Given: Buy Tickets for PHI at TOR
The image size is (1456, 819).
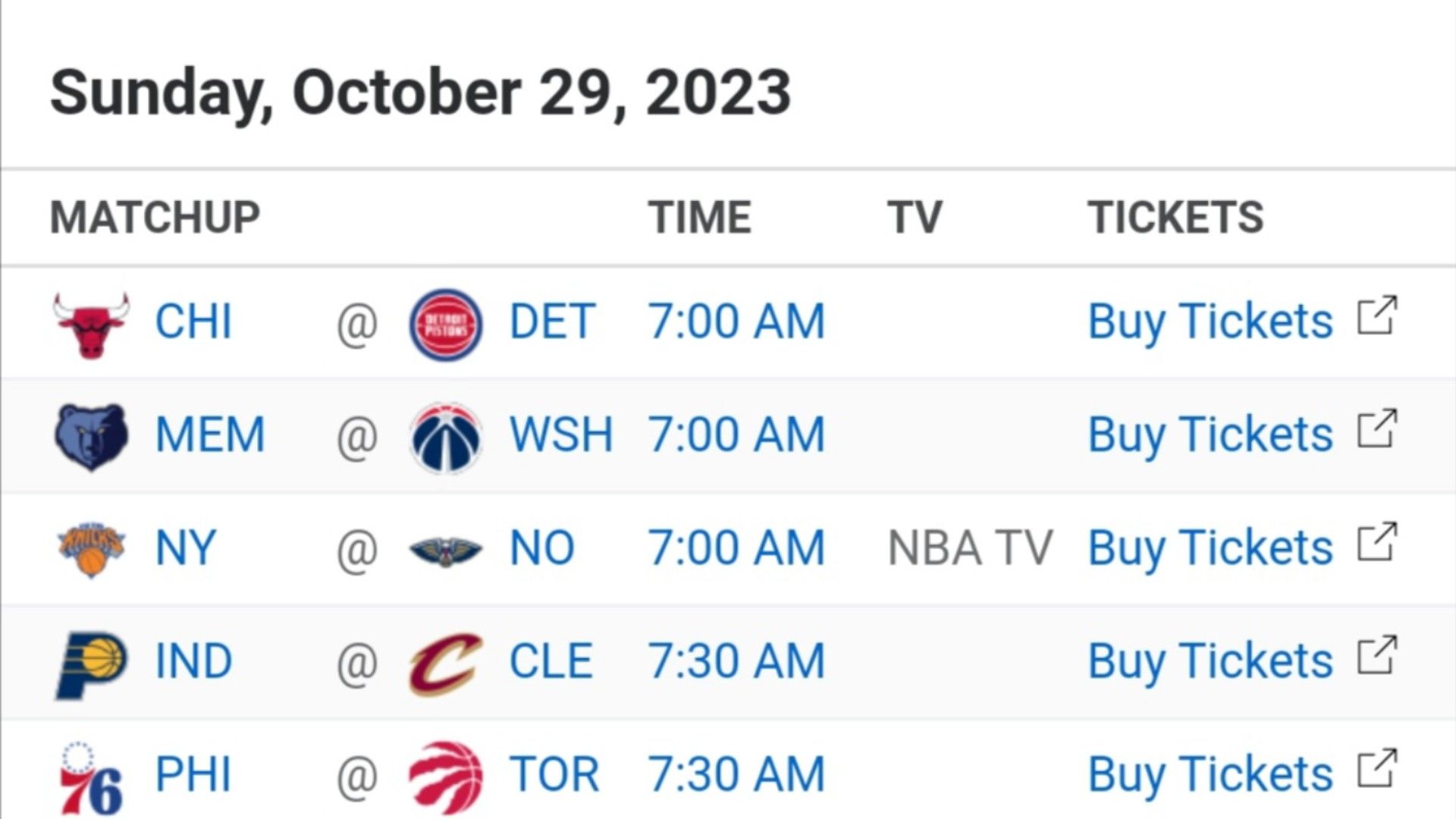Looking at the screenshot, I should click(x=1210, y=776).
